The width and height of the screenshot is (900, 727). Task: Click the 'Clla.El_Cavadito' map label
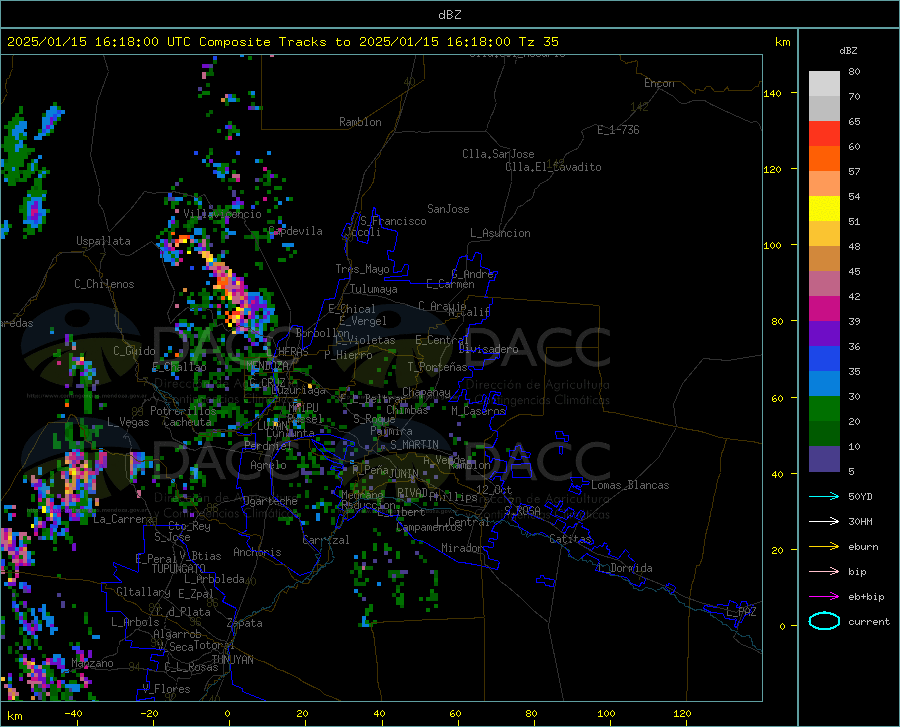(553, 167)
